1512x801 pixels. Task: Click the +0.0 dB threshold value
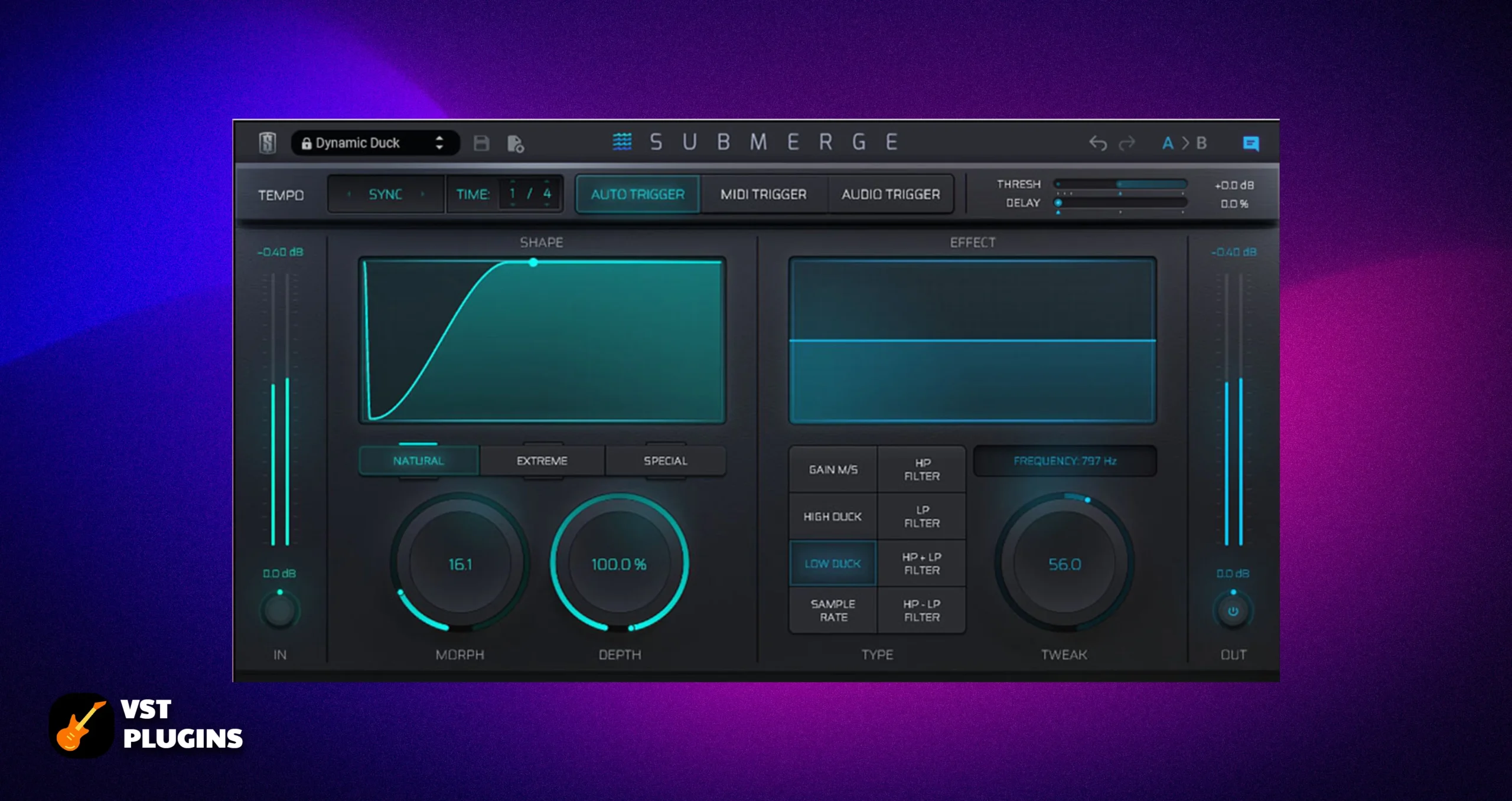pos(1234,185)
